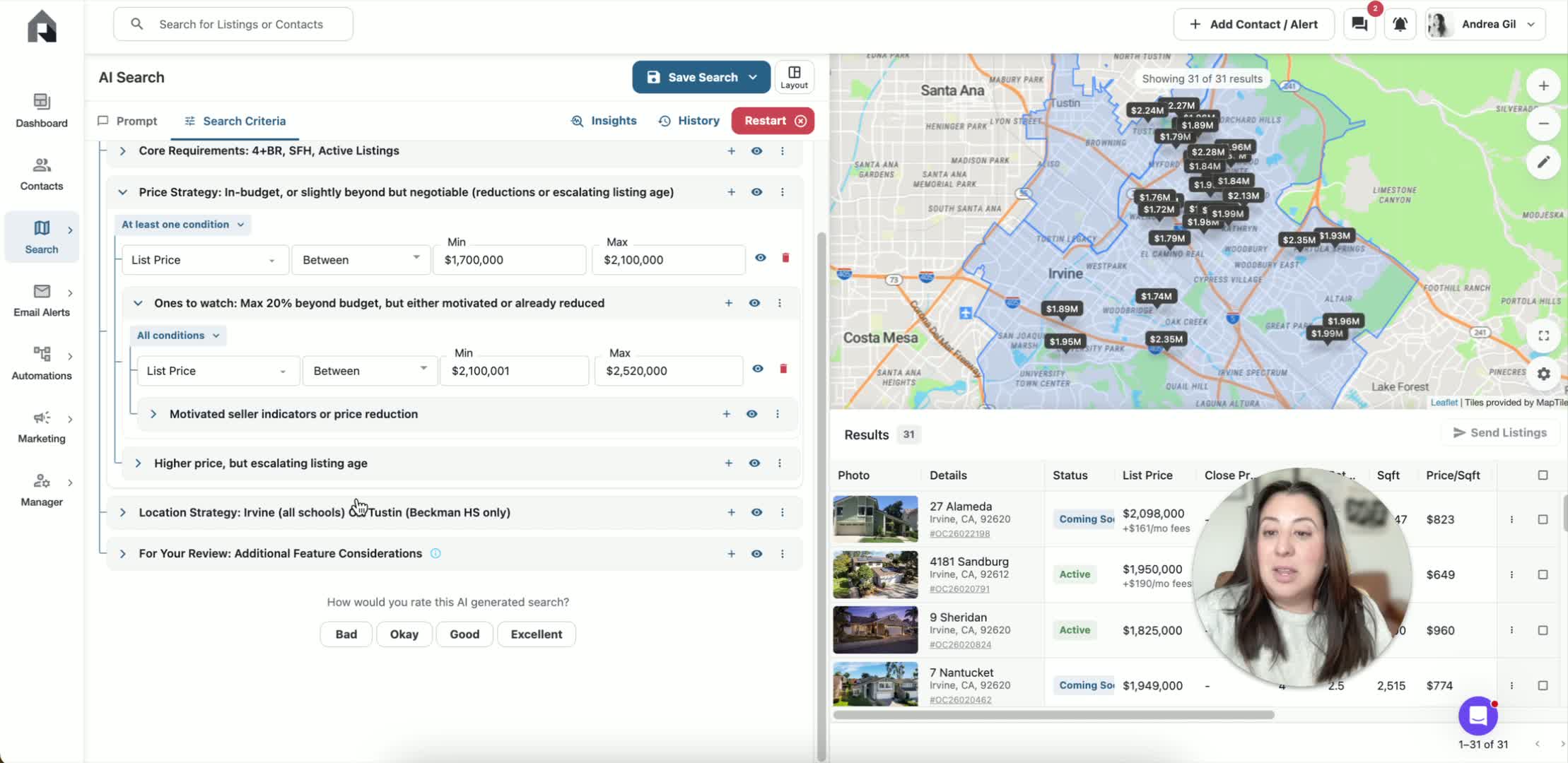Open more options for Ones to watch

pos(779,303)
